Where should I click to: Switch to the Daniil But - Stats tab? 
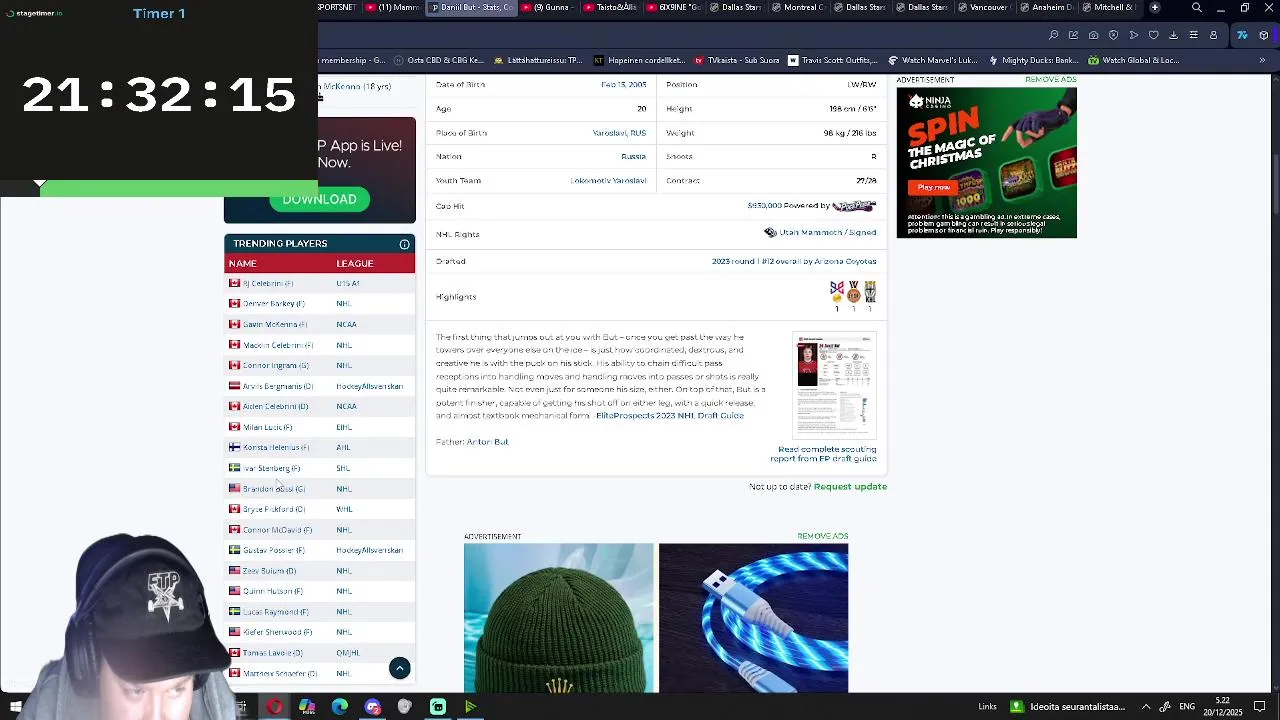pos(471,8)
